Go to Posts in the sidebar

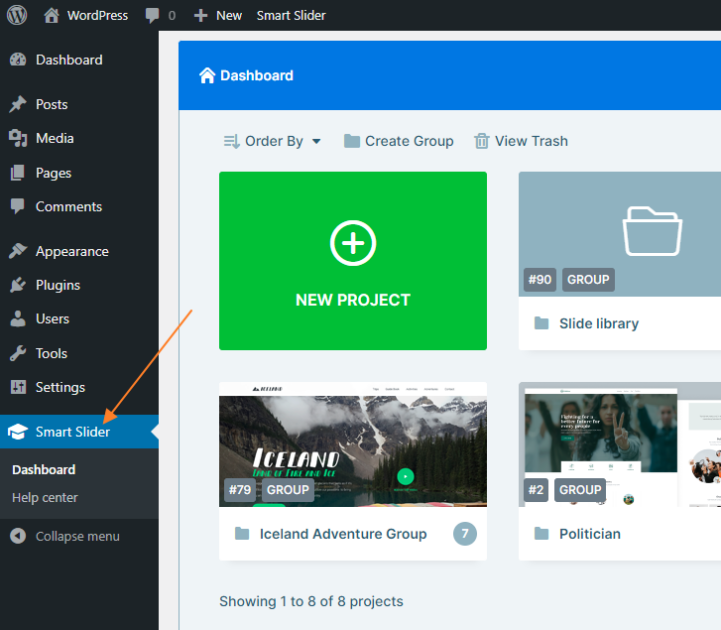79,104
